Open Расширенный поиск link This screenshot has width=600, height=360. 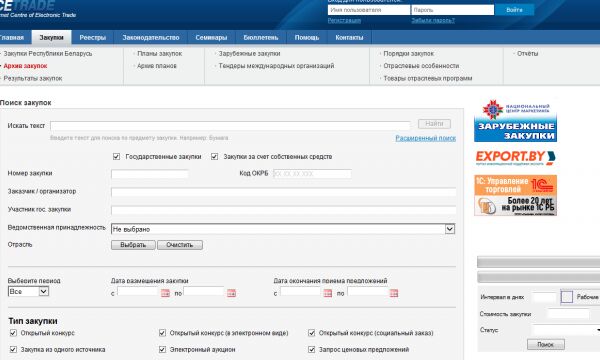coord(426,138)
